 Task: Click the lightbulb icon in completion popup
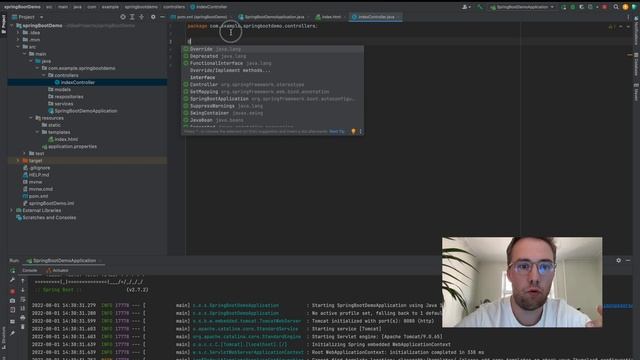tap(353, 131)
